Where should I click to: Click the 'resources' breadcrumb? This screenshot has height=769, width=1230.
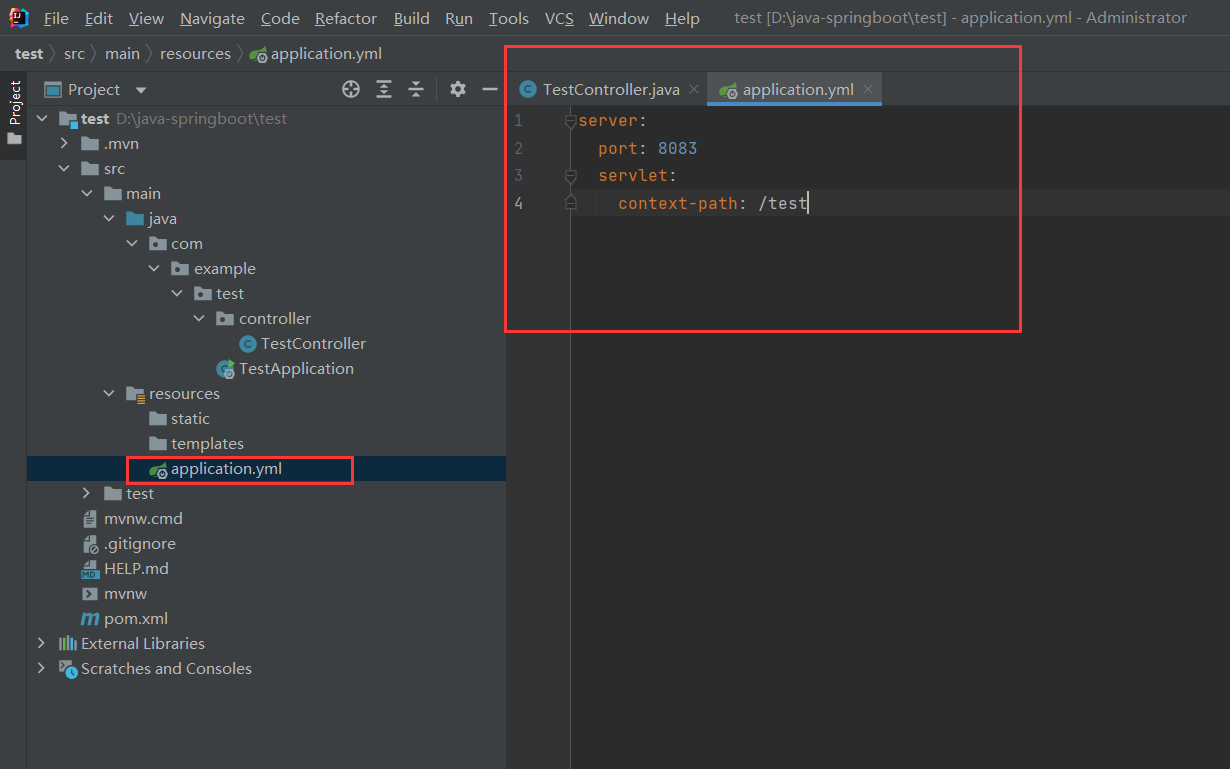[195, 54]
